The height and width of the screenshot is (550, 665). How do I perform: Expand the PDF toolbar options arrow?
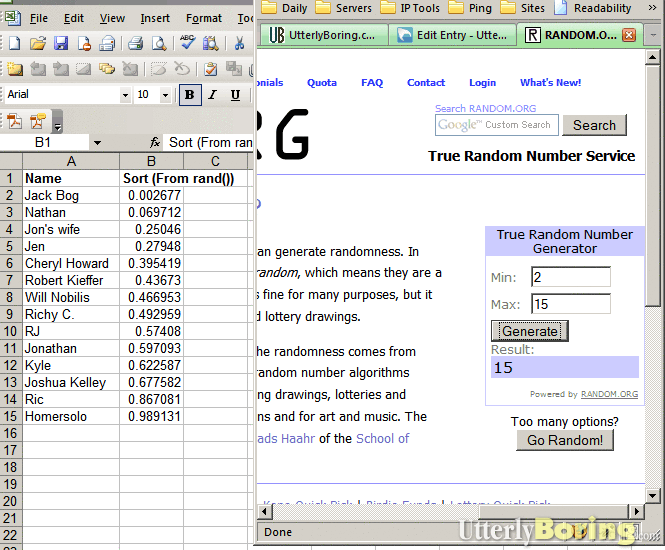pos(58,121)
